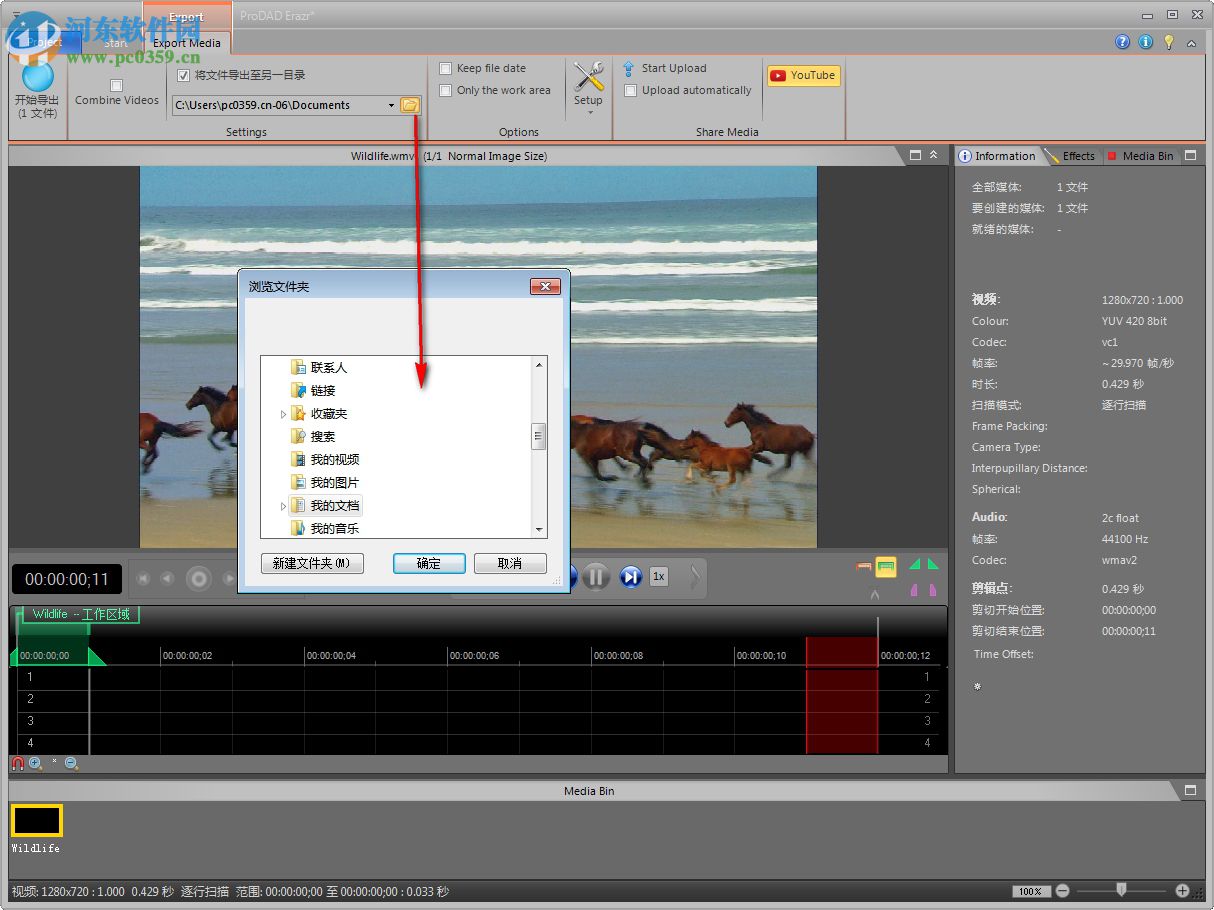Enable the Combine Videos checkbox
This screenshot has width=1214, height=910.
coord(116,85)
